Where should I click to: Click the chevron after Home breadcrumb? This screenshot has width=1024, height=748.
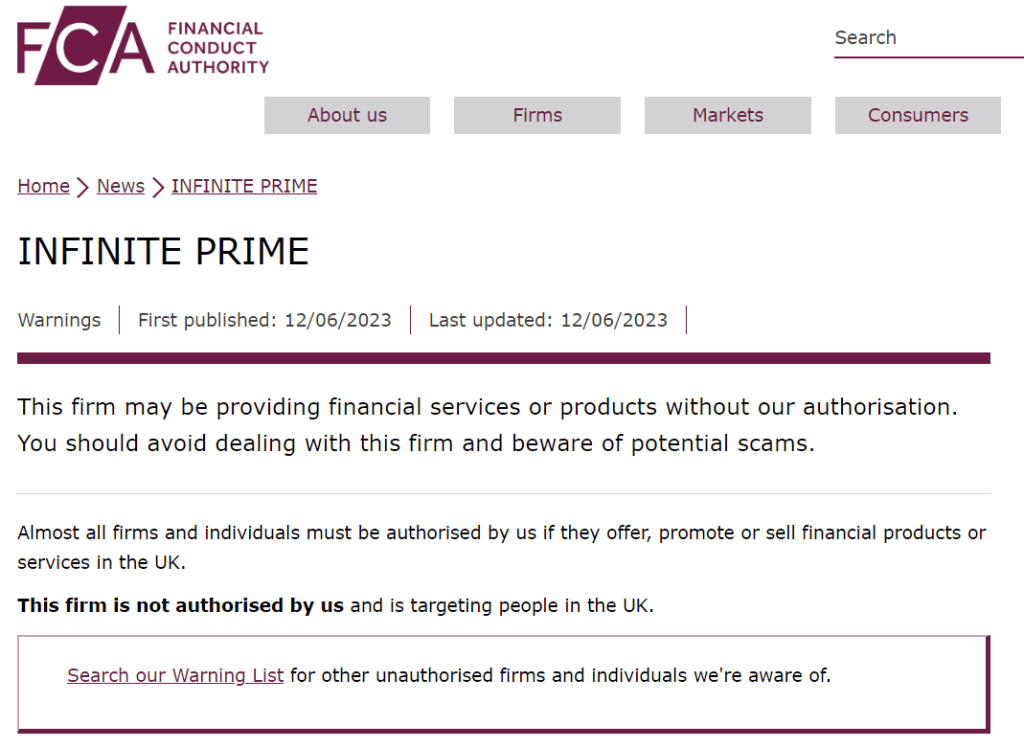(x=80, y=186)
